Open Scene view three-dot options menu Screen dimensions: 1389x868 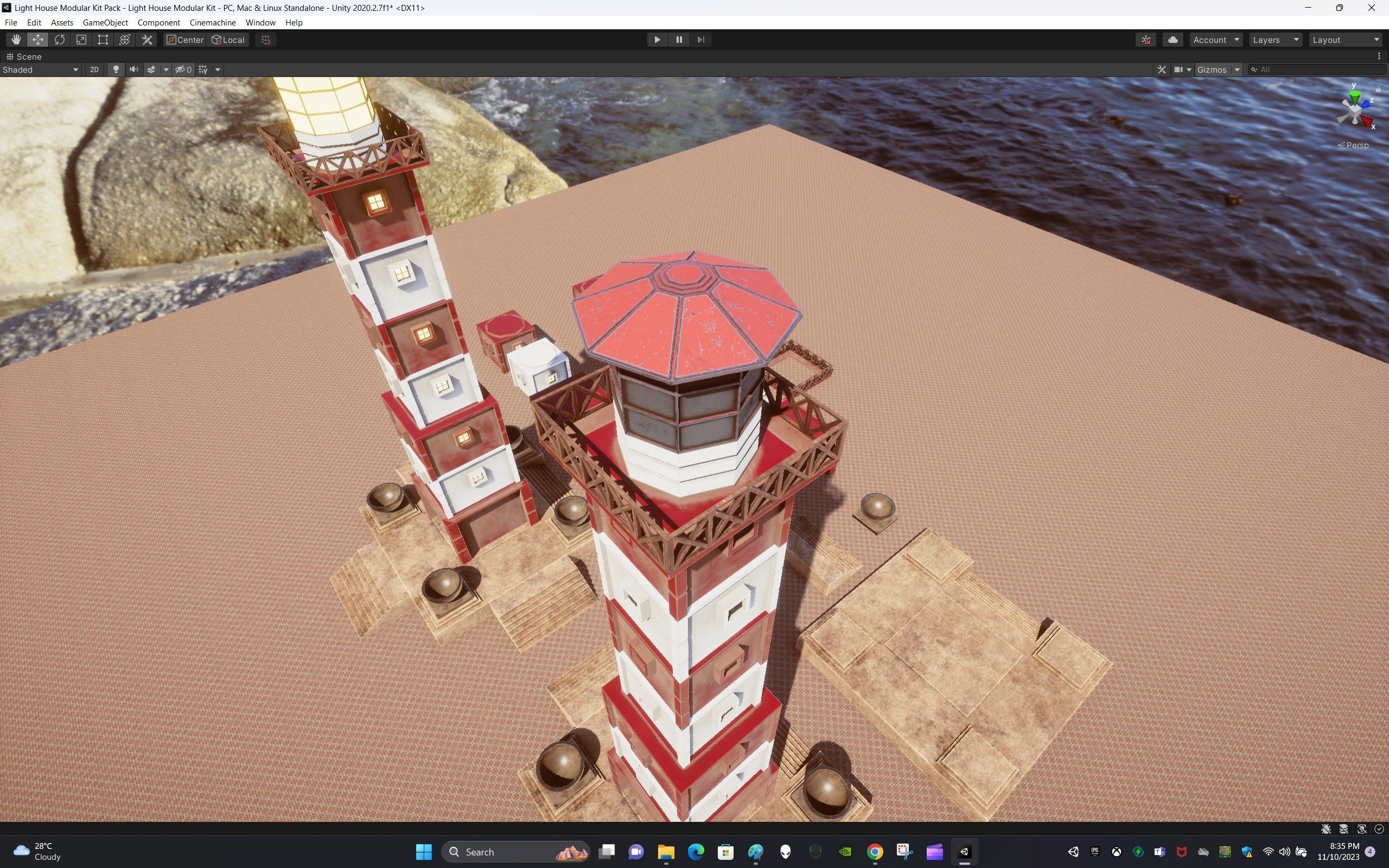[1379, 56]
